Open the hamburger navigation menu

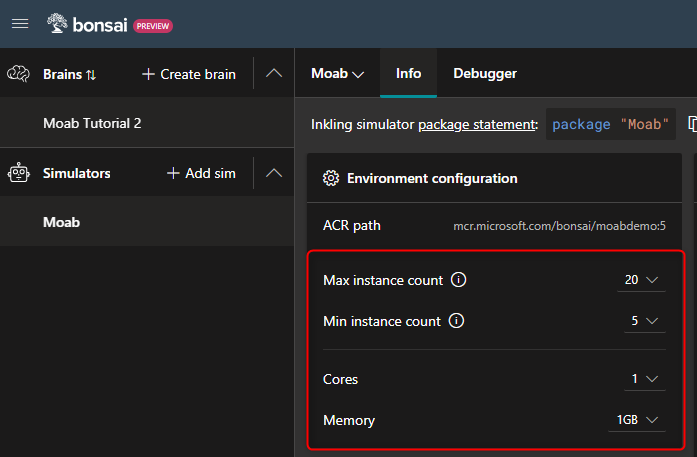point(20,24)
